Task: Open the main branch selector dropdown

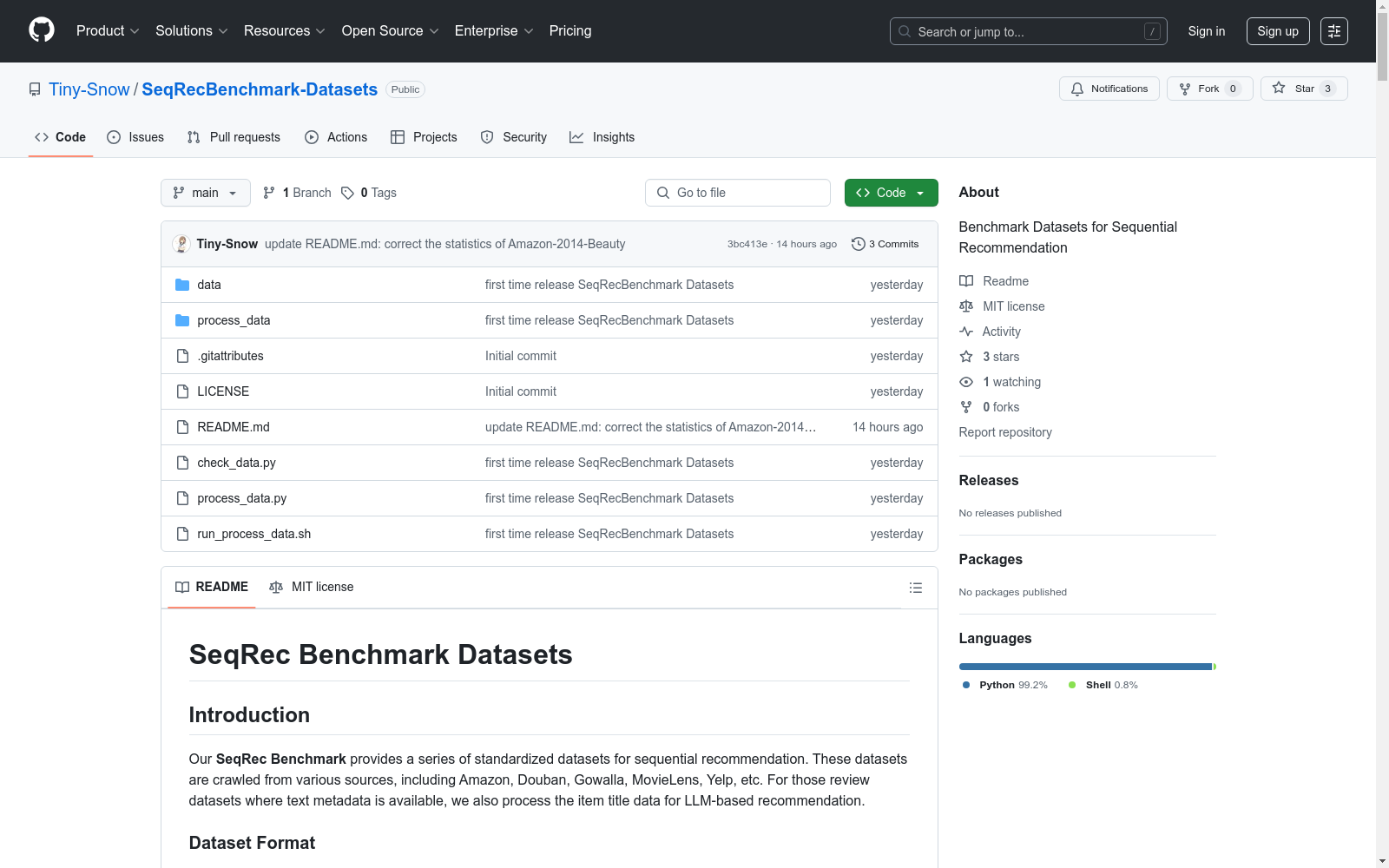Action: tap(205, 193)
